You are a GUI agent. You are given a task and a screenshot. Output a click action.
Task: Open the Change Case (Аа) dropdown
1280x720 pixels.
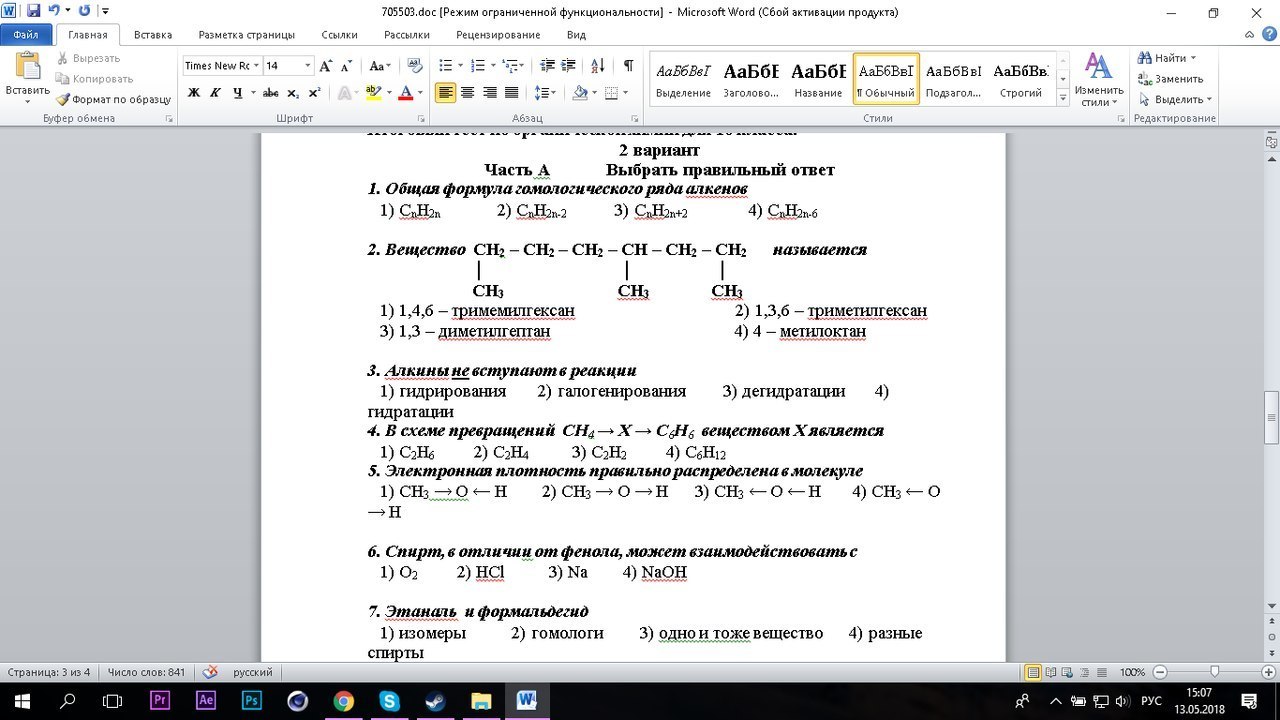tap(380, 66)
